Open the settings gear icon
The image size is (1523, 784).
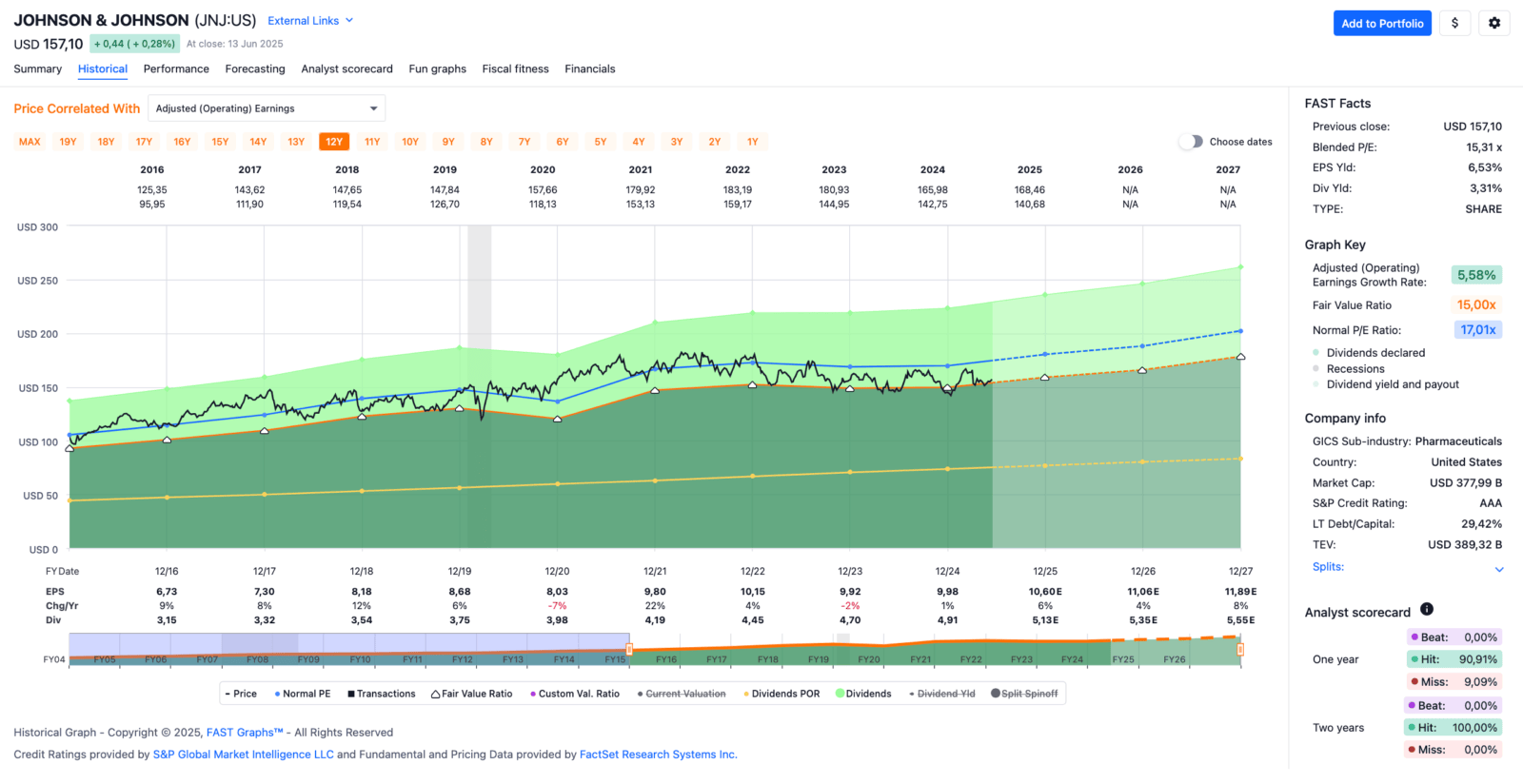click(1494, 23)
